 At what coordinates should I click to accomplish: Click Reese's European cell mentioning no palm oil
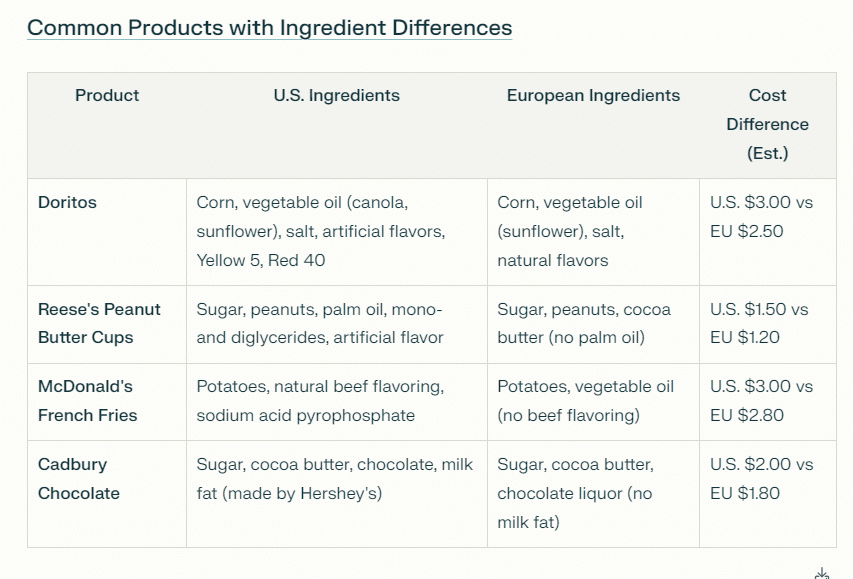tap(584, 323)
